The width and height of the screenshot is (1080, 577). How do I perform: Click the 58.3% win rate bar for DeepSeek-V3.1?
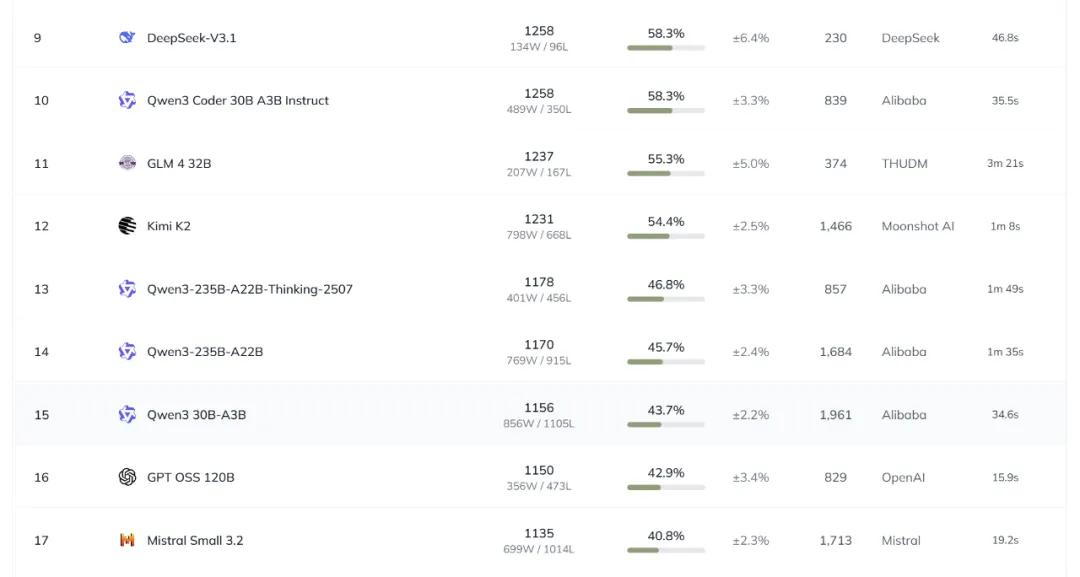tap(665, 47)
